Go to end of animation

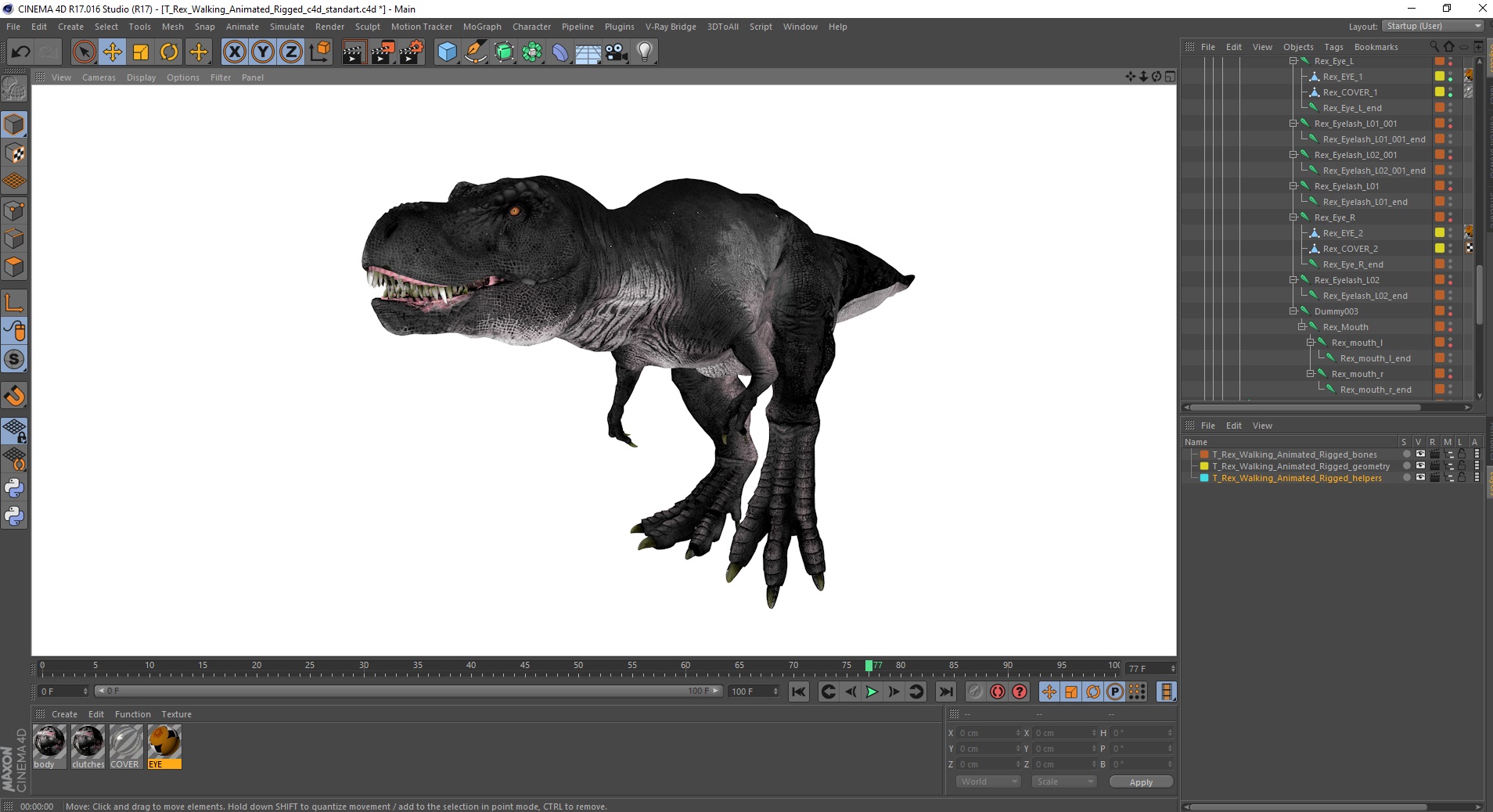[x=946, y=692]
